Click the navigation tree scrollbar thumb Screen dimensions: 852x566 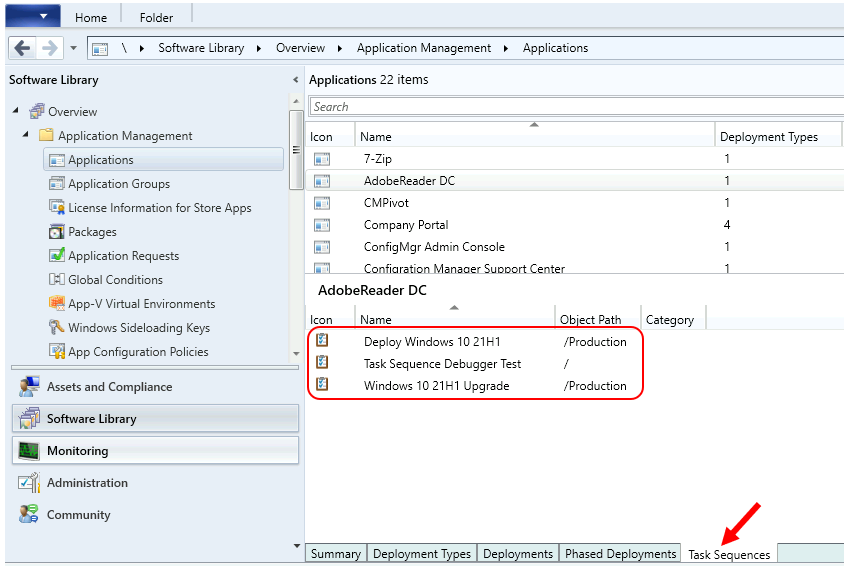[x=296, y=150]
